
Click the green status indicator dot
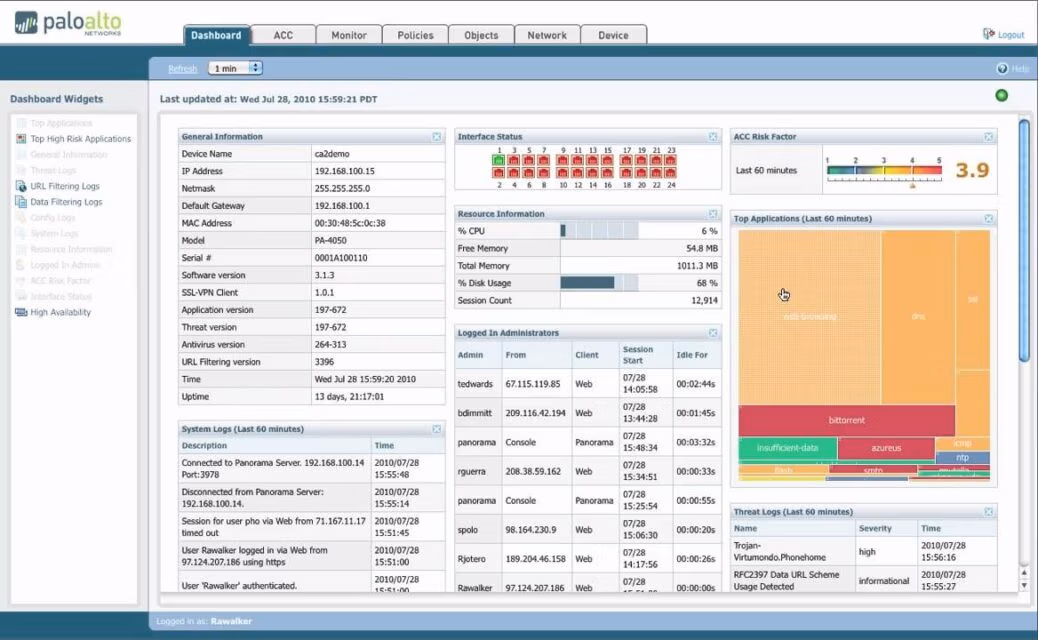pyautogui.click(x=1001, y=94)
